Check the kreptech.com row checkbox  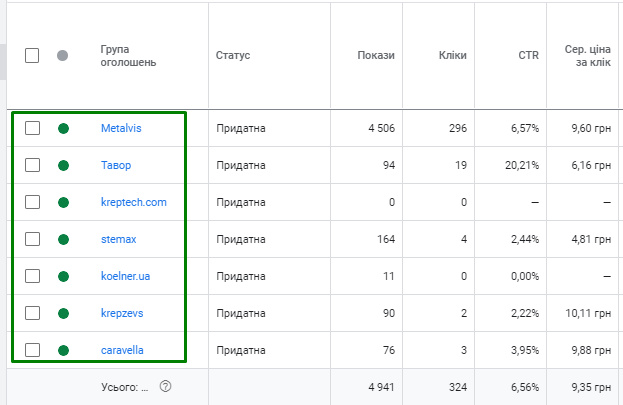[32, 202]
